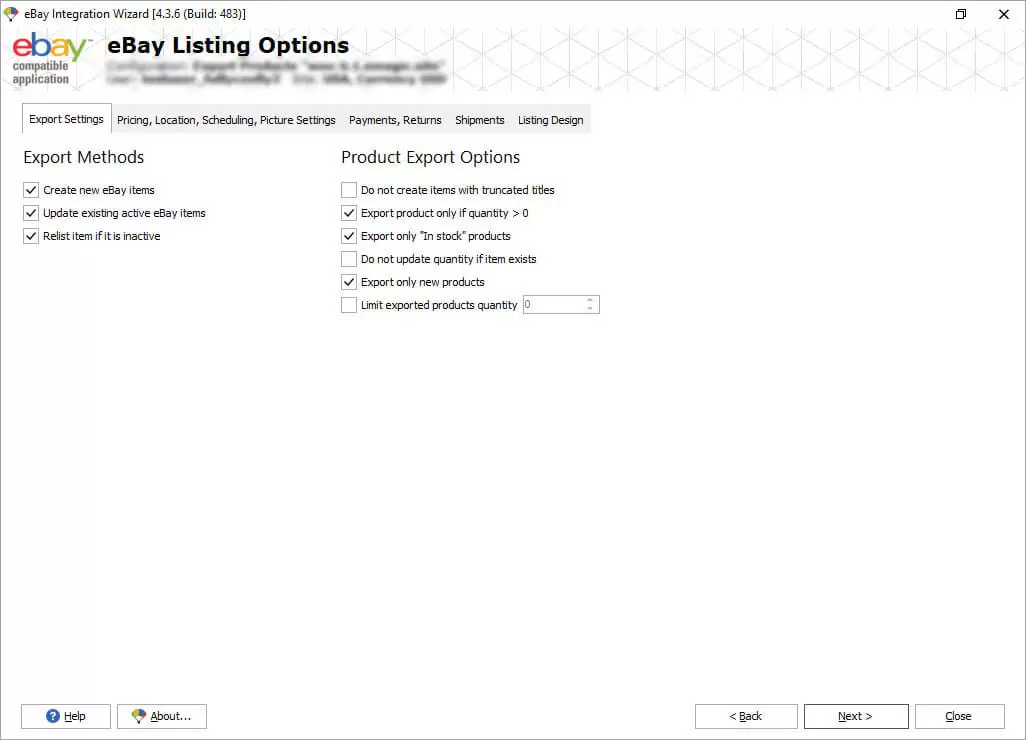Increase exported quantity with the up arrow

point(590,300)
